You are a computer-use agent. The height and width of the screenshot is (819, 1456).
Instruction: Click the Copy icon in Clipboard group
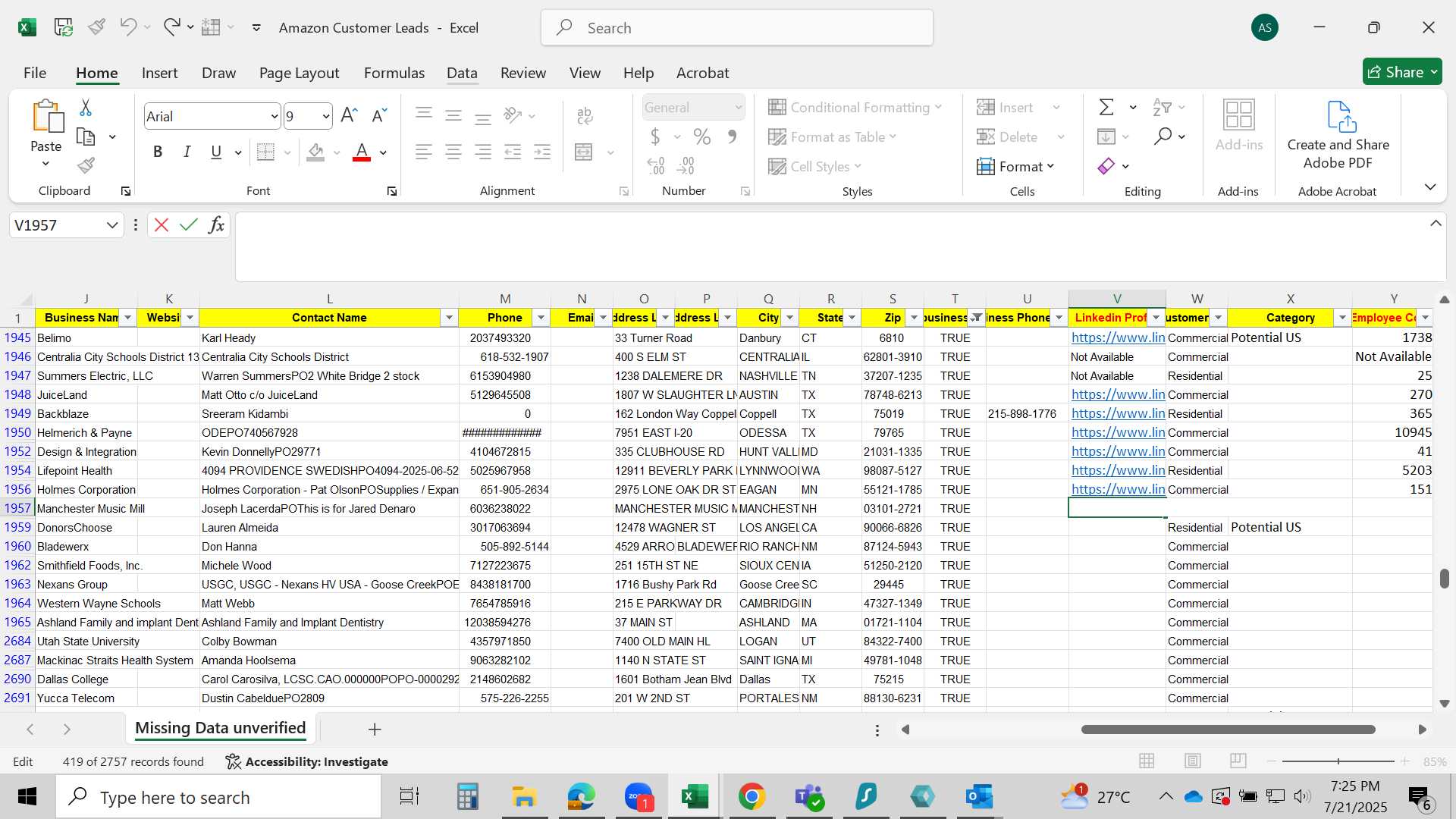(x=86, y=137)
